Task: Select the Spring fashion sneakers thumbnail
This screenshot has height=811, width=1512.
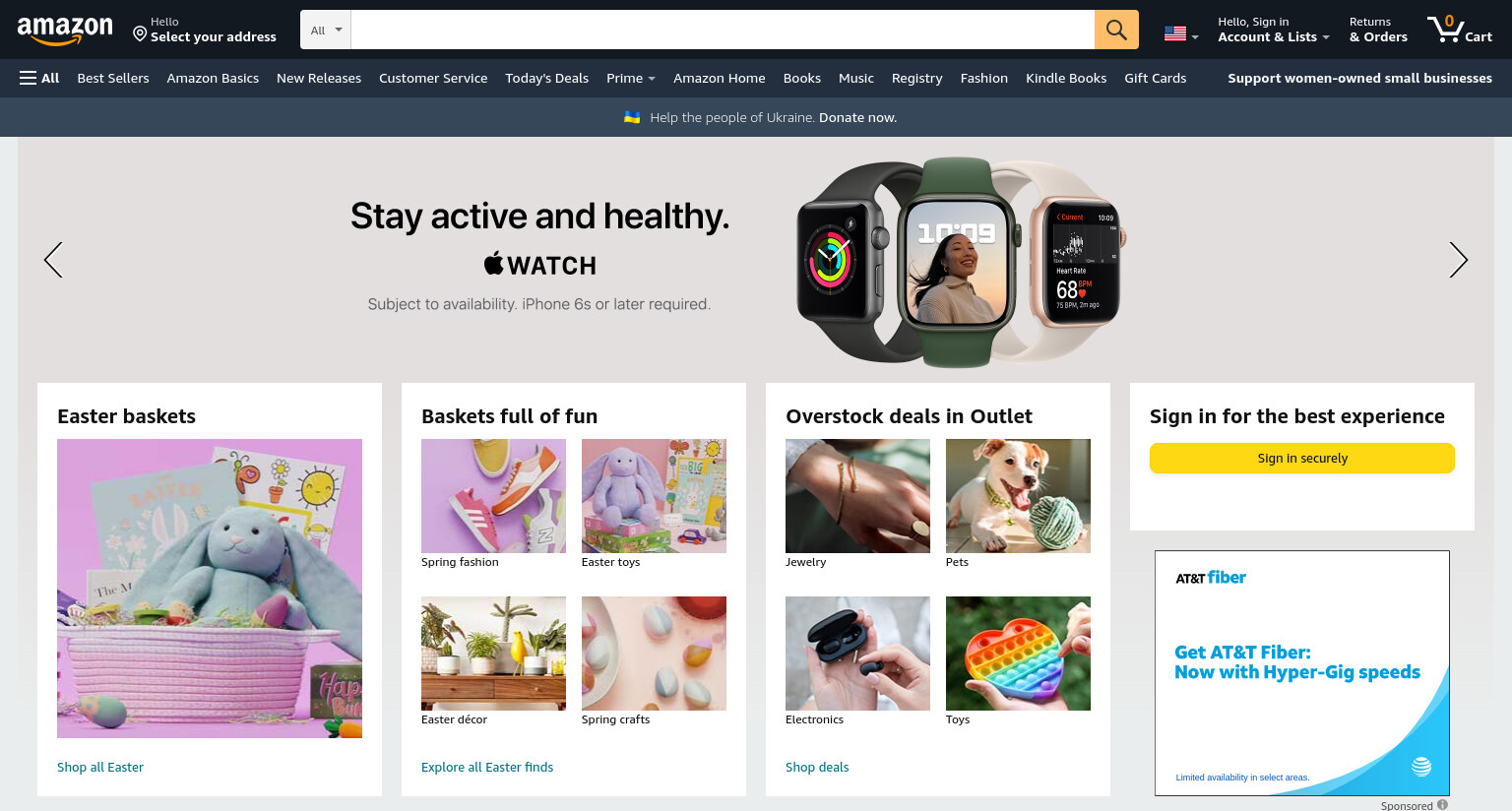Action: (493, 496)
